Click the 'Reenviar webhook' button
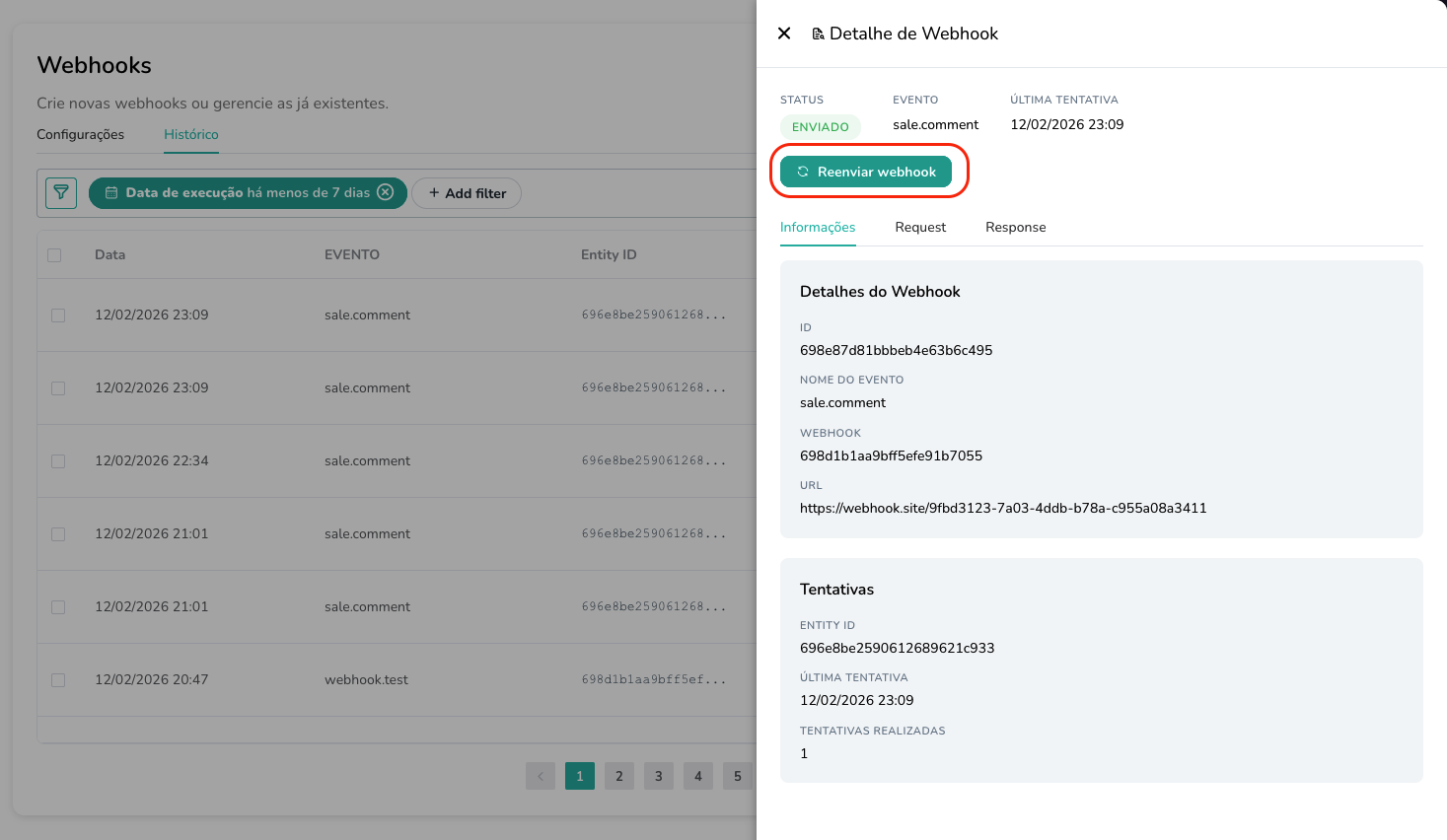This screenshot has width=1447, height=840. point(868,171)
